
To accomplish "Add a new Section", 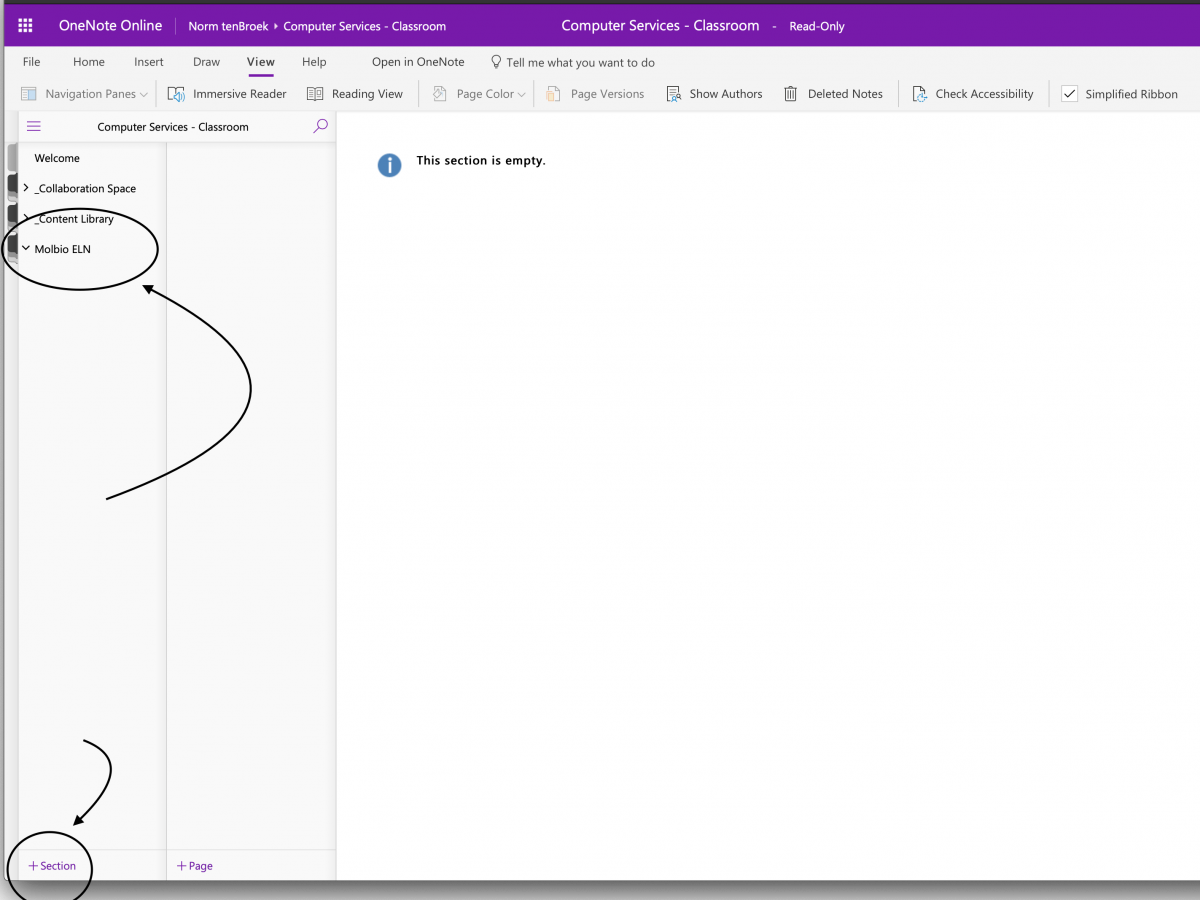I will (52, 866).
